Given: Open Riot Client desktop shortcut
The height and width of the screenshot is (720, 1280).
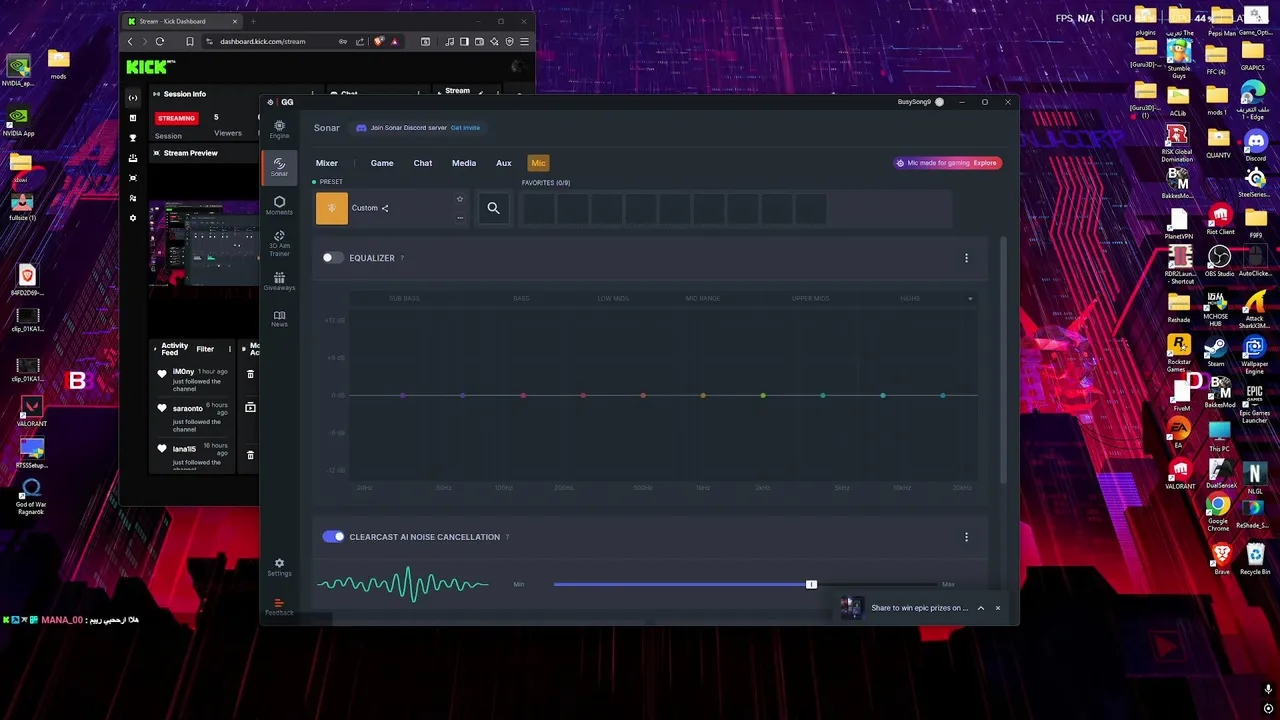Looking at the screenshot, I should (1220, 219).
